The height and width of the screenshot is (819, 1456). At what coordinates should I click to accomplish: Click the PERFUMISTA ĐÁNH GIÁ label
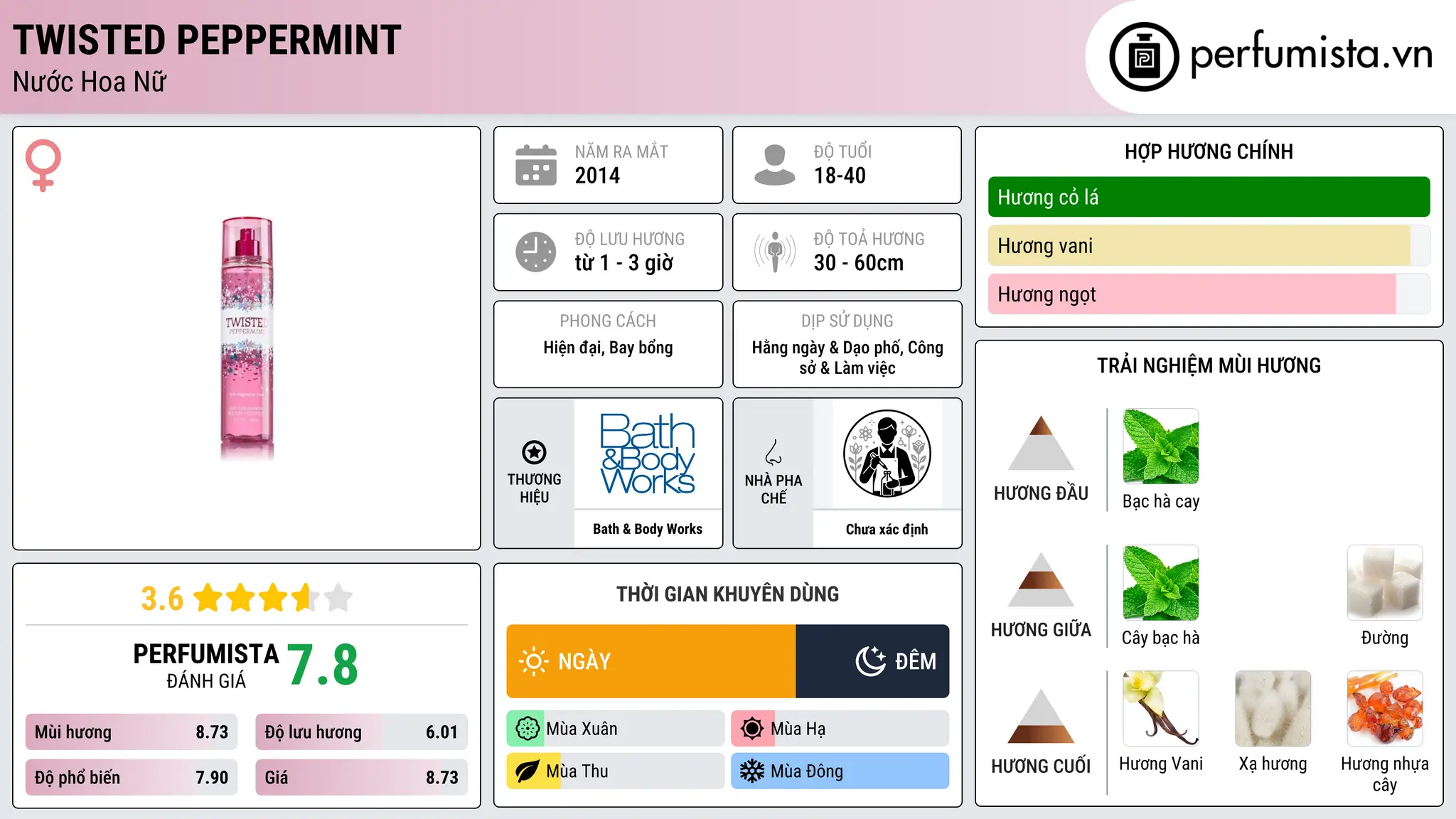[x=206, y=666]
